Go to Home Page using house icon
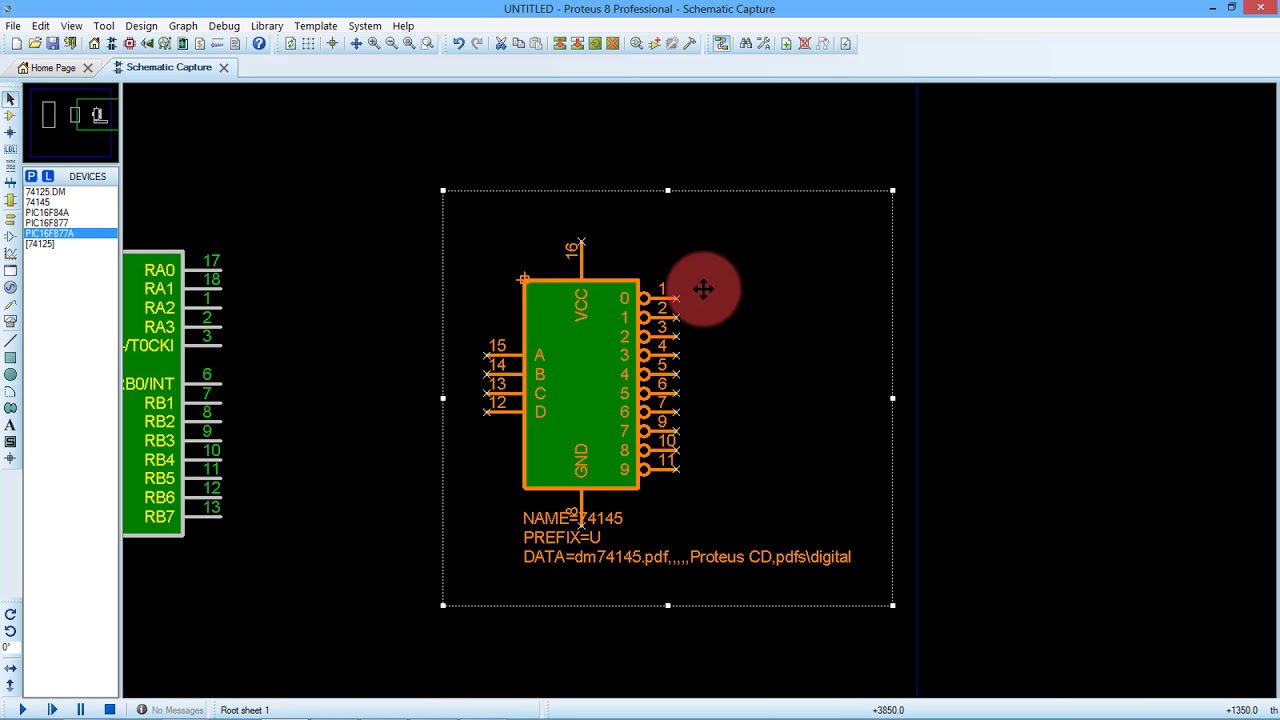The image size is (1280, 720). coord(94,43)
